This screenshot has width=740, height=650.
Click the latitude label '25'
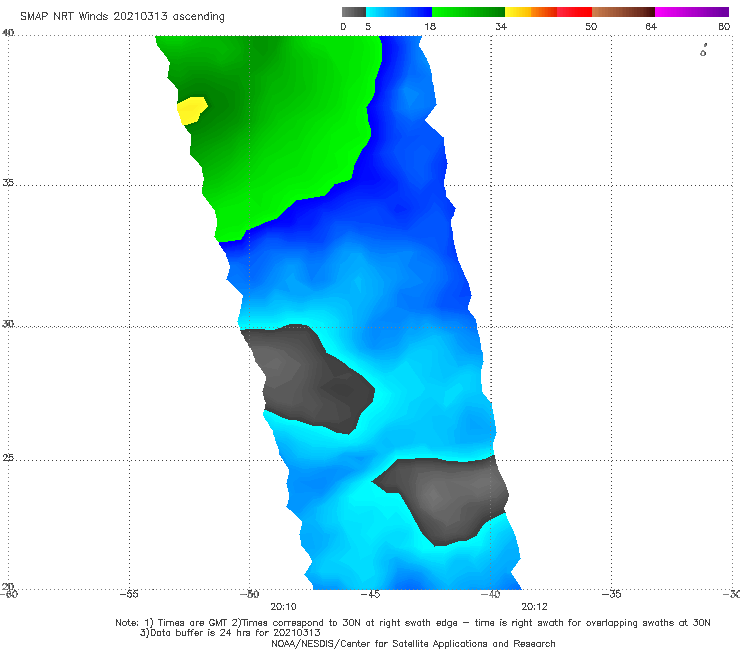tap(8, 458)
